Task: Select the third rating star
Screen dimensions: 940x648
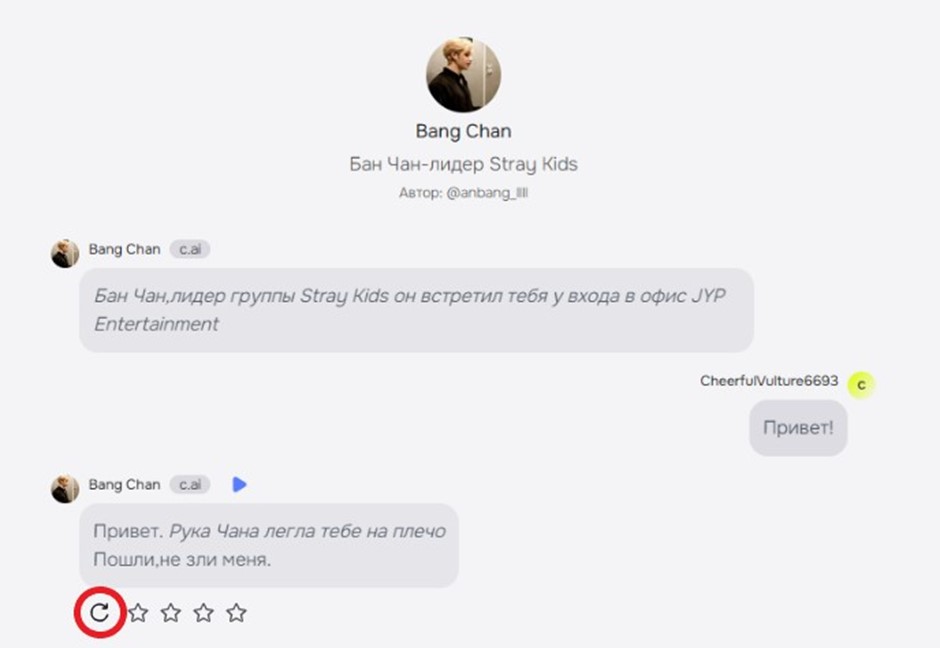Action: pyautogui.click(x=203, y=613)
